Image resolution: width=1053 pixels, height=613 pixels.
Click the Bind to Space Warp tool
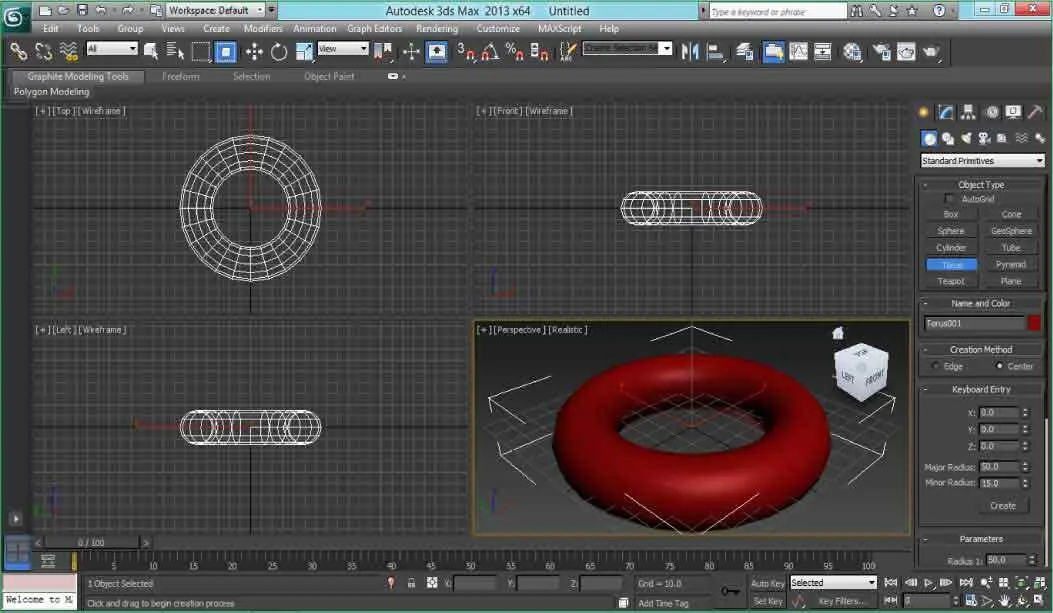point(68,51)
